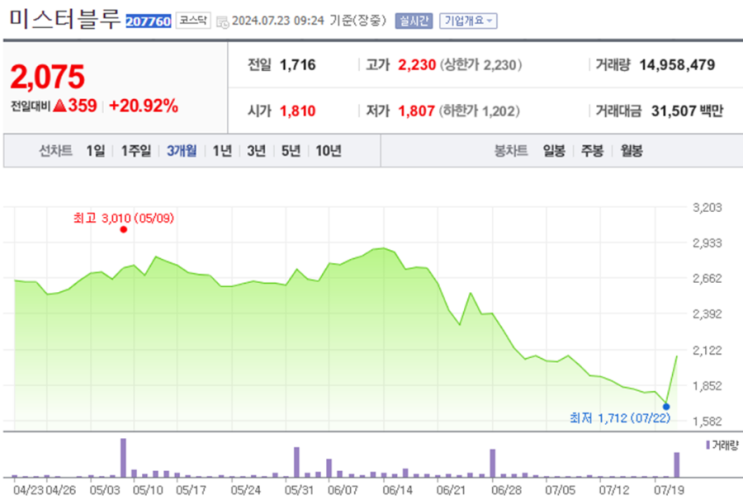The height and width of the screenshot is (504, 743).
Task: Click the 저가 value 1,807
Action: point(417,111)
